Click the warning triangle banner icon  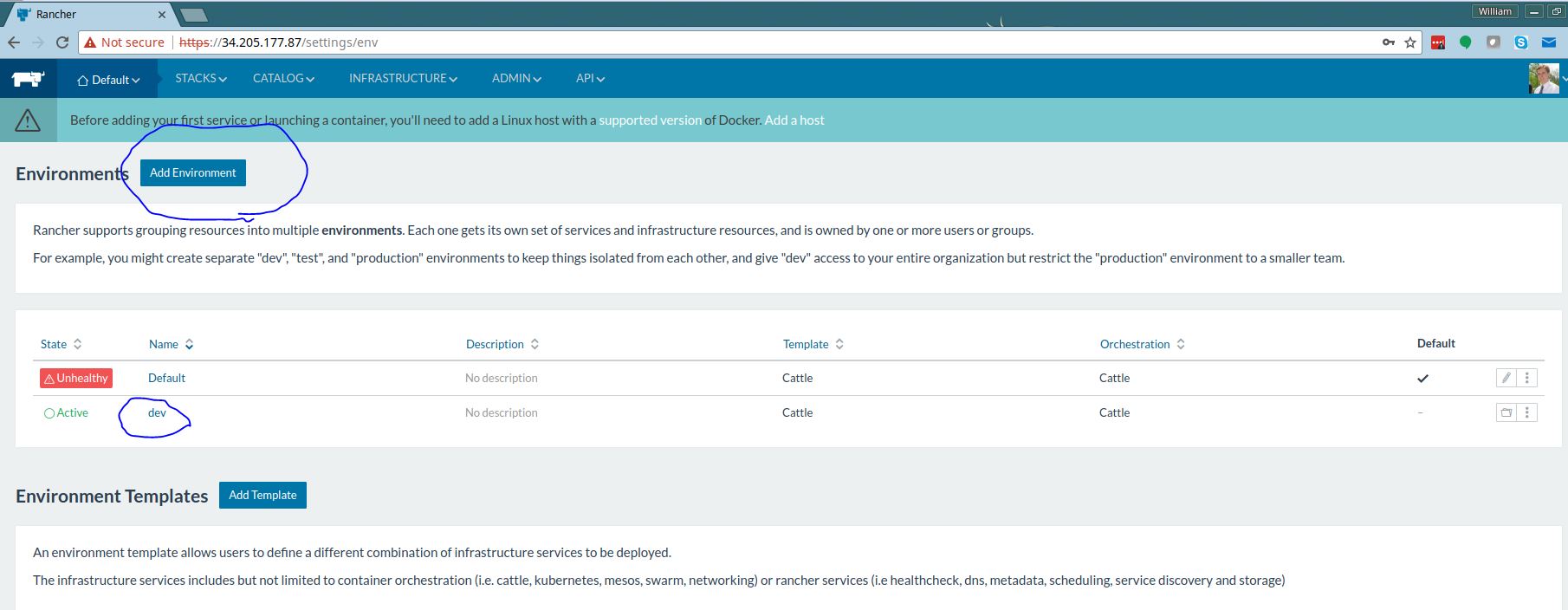pos(28,120)
